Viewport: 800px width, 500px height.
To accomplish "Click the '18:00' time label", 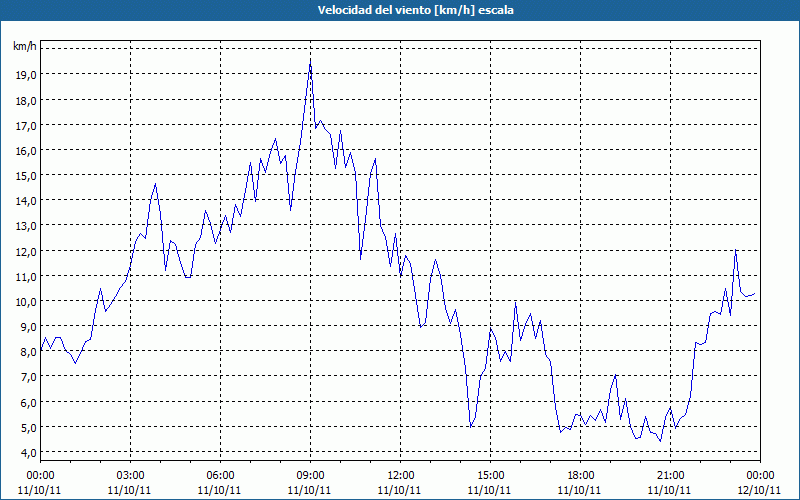I will tap(581, 476).
